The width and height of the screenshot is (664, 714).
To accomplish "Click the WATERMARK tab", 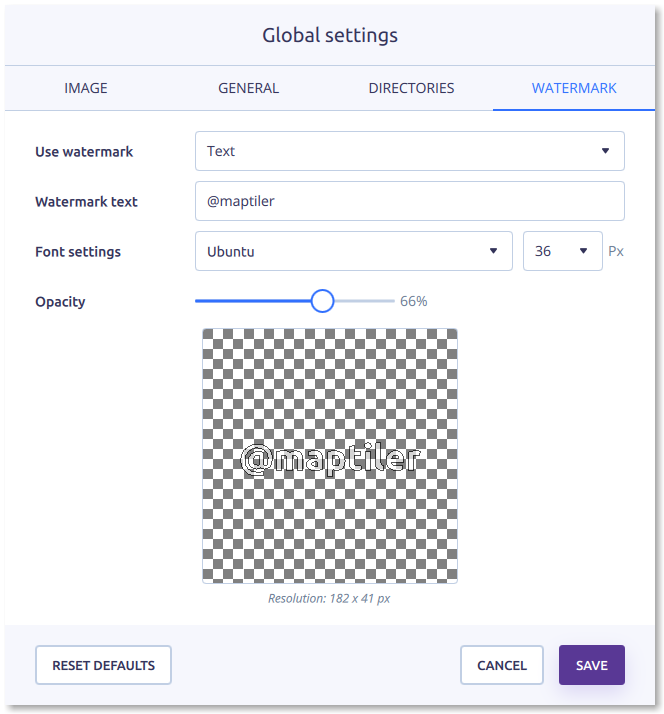I will 574,88.
